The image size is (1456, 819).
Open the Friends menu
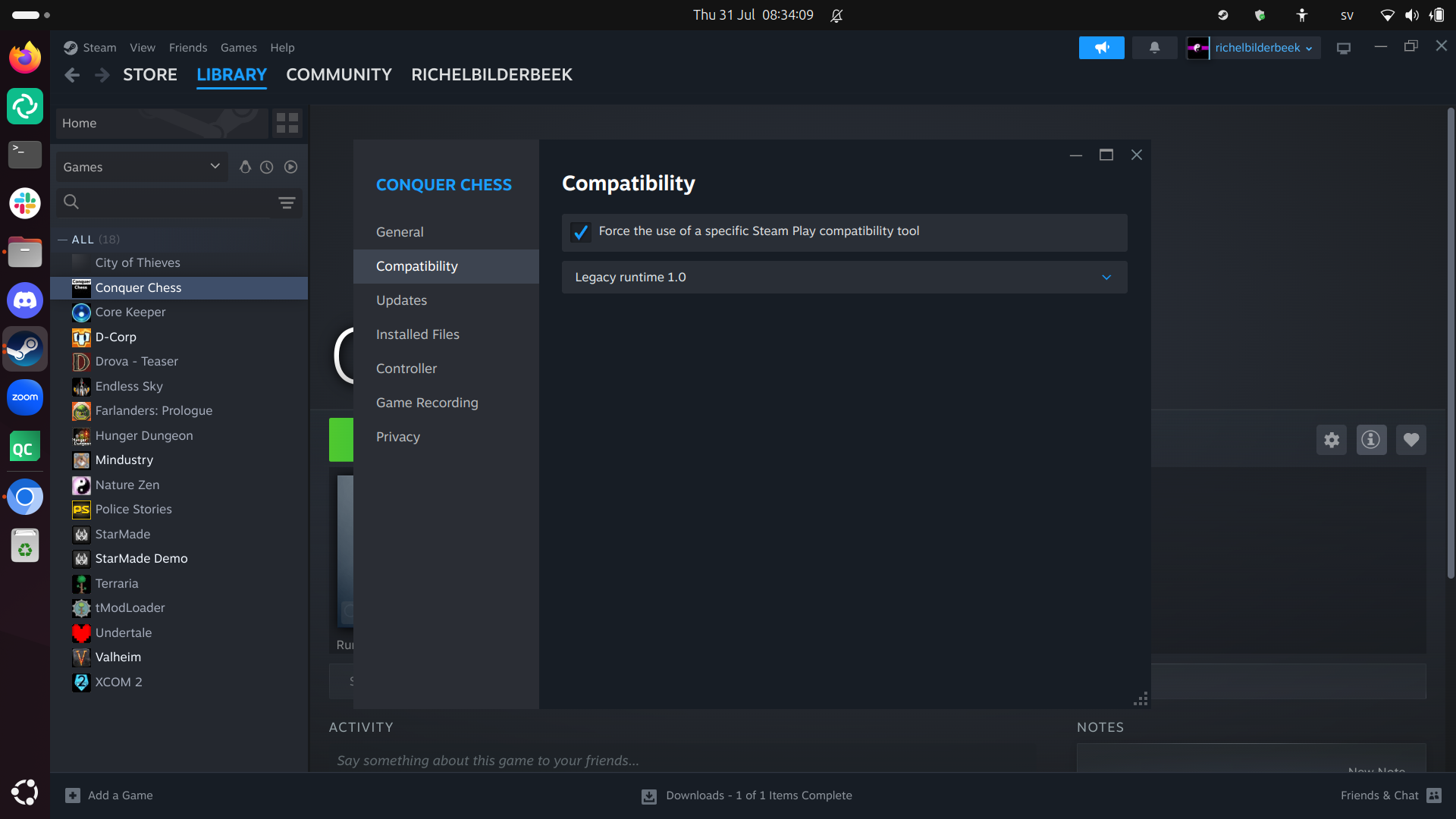point(188,48)
